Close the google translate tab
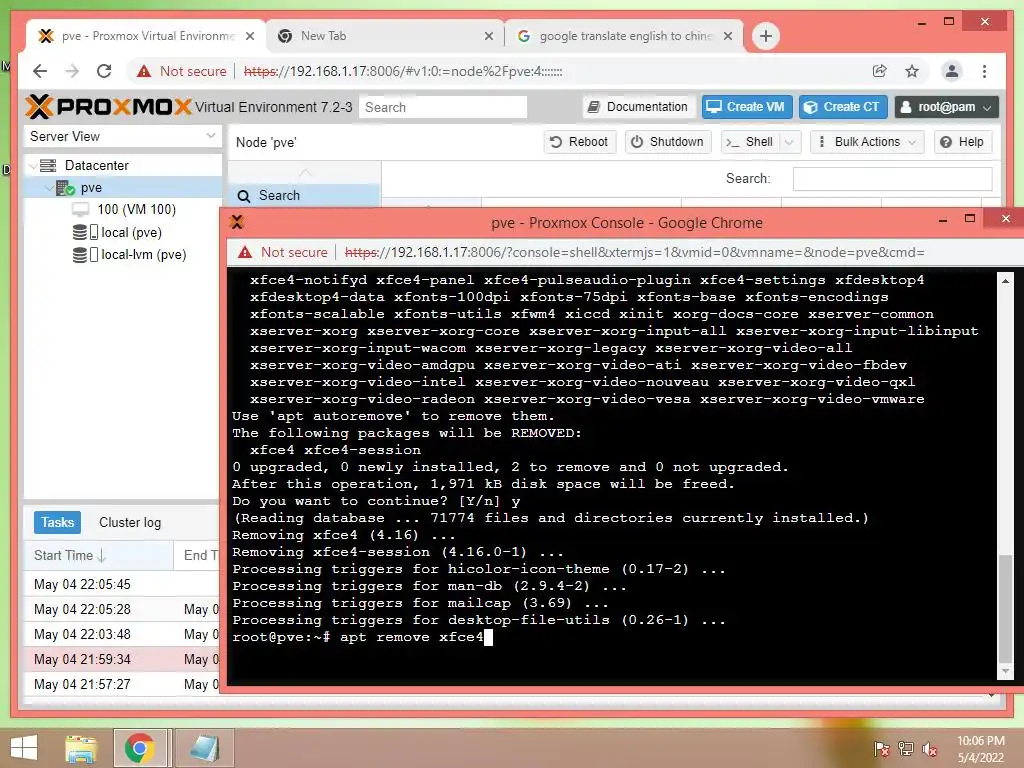1024x768 pixels. pyautogui.click(x=728, y=37)
